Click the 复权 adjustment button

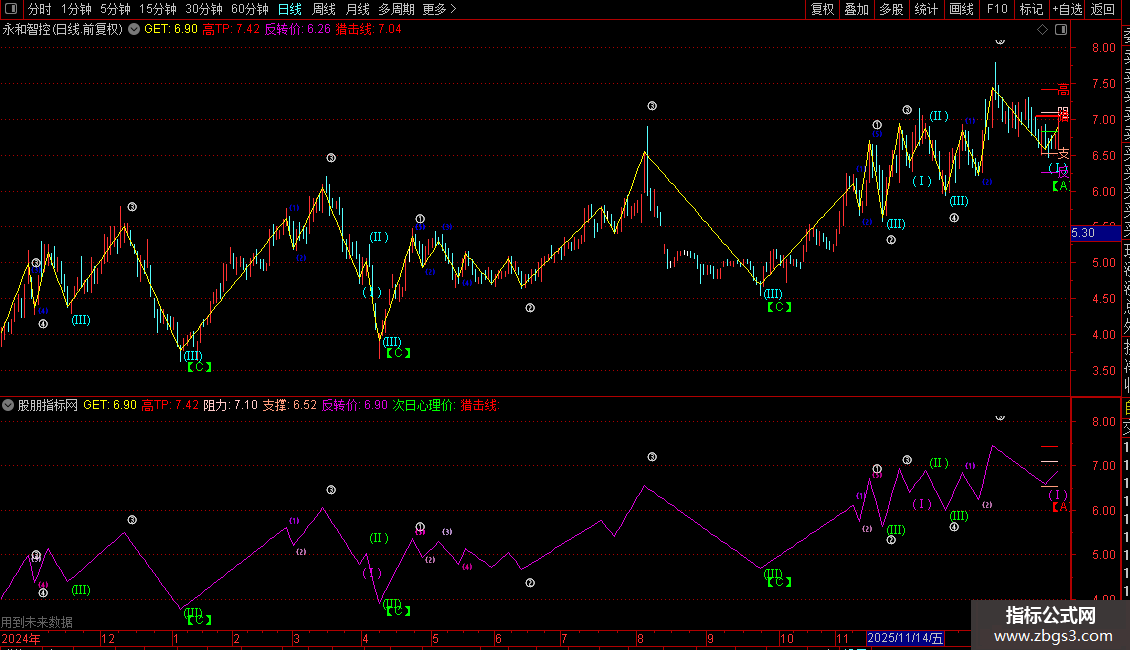(822, 9)
